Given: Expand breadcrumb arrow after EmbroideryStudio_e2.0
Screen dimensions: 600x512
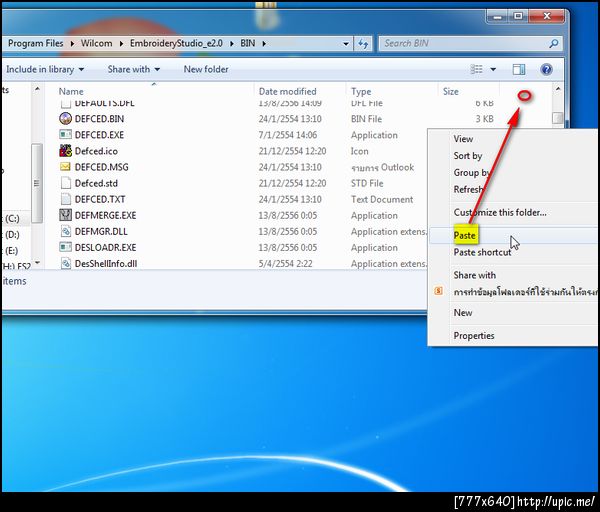Looking at the screenshot, I should (x=232, y=44).
